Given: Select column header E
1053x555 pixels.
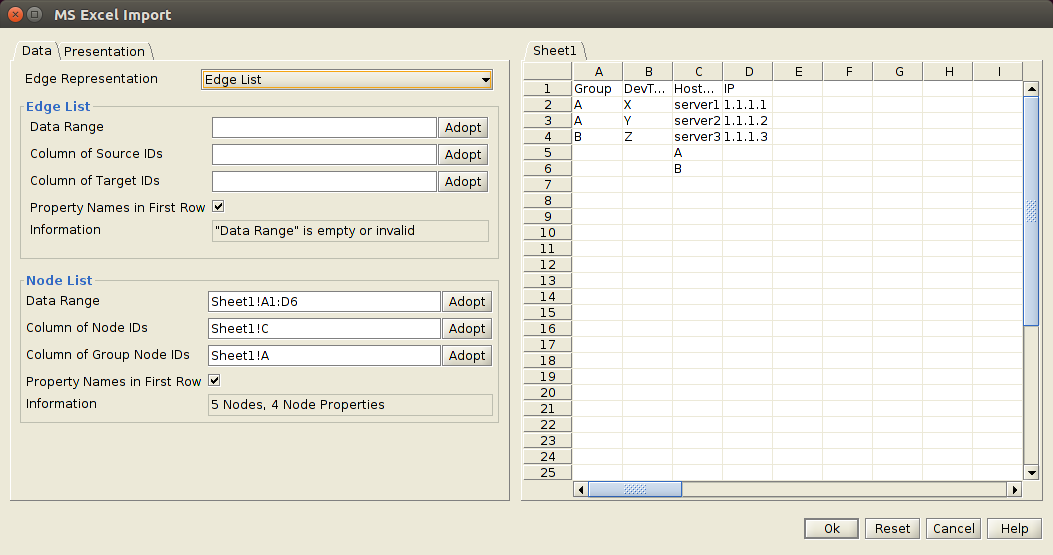Looking at the screenshot, I should tap(798, 72).
